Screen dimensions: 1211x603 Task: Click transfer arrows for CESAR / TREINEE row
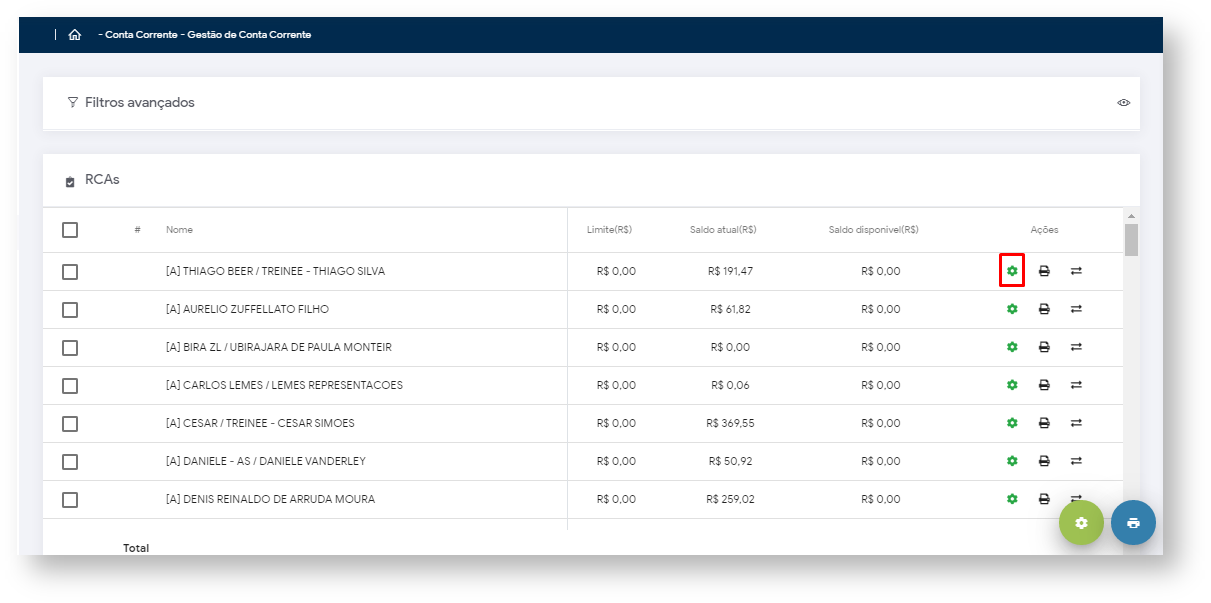1076,423
